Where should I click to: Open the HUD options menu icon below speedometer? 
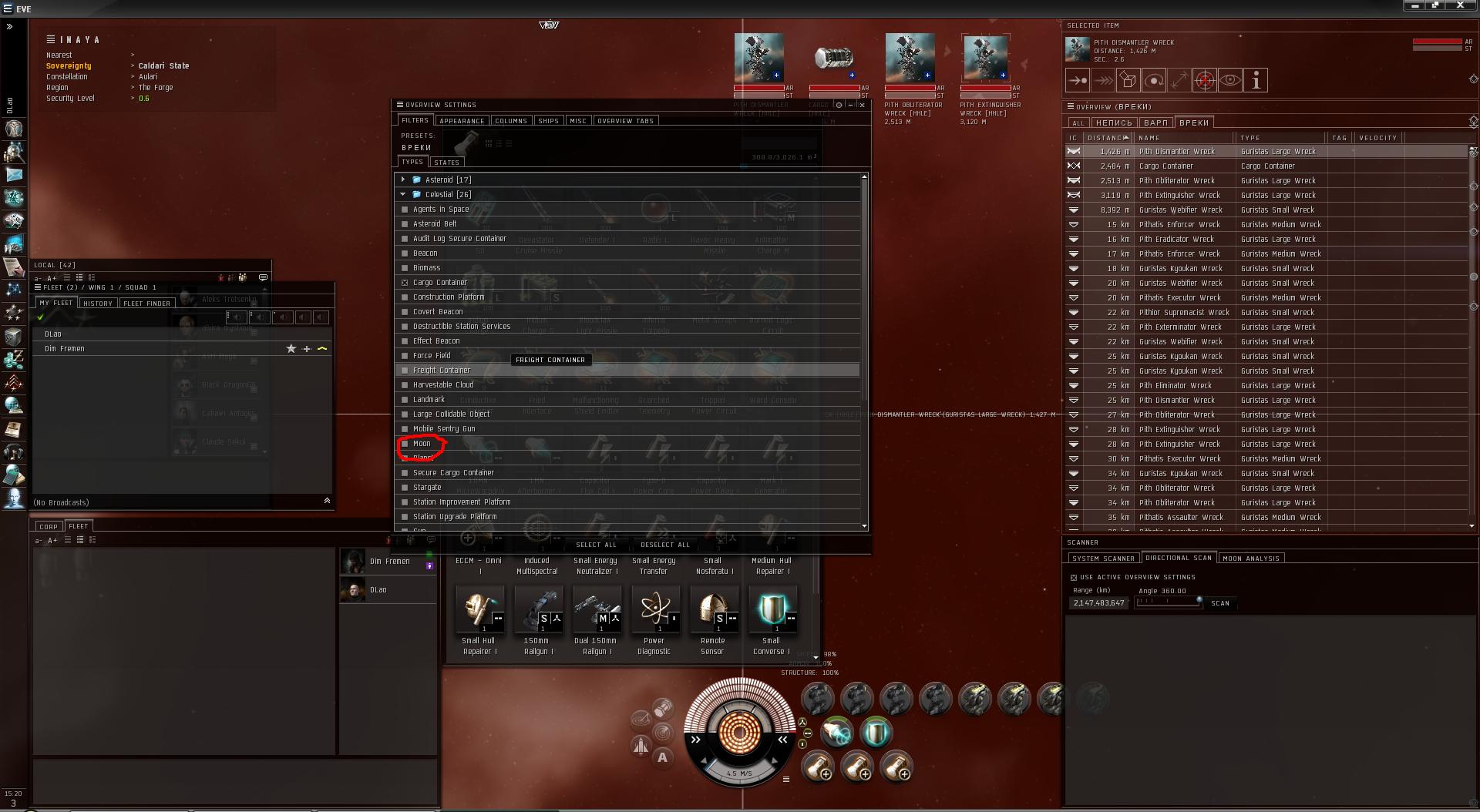786,779
